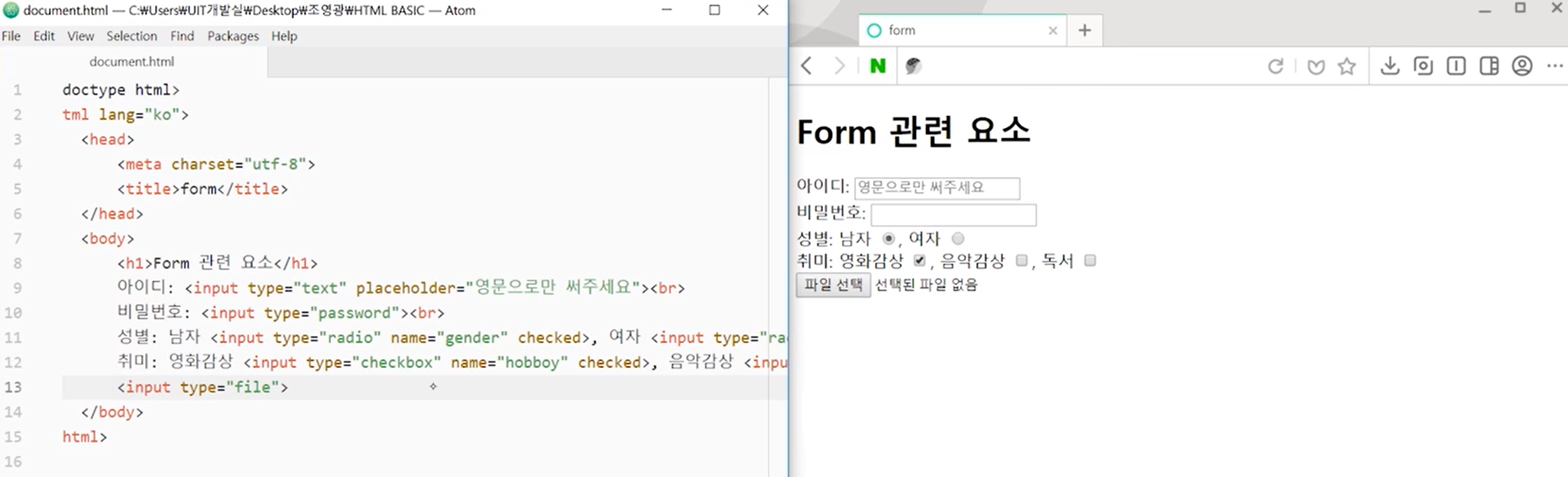Image resolution: width=1568 pixels, height=477 pixels.
Task: Open the user profile icon
Action: pyautogui.click(x=1522, y=66)
